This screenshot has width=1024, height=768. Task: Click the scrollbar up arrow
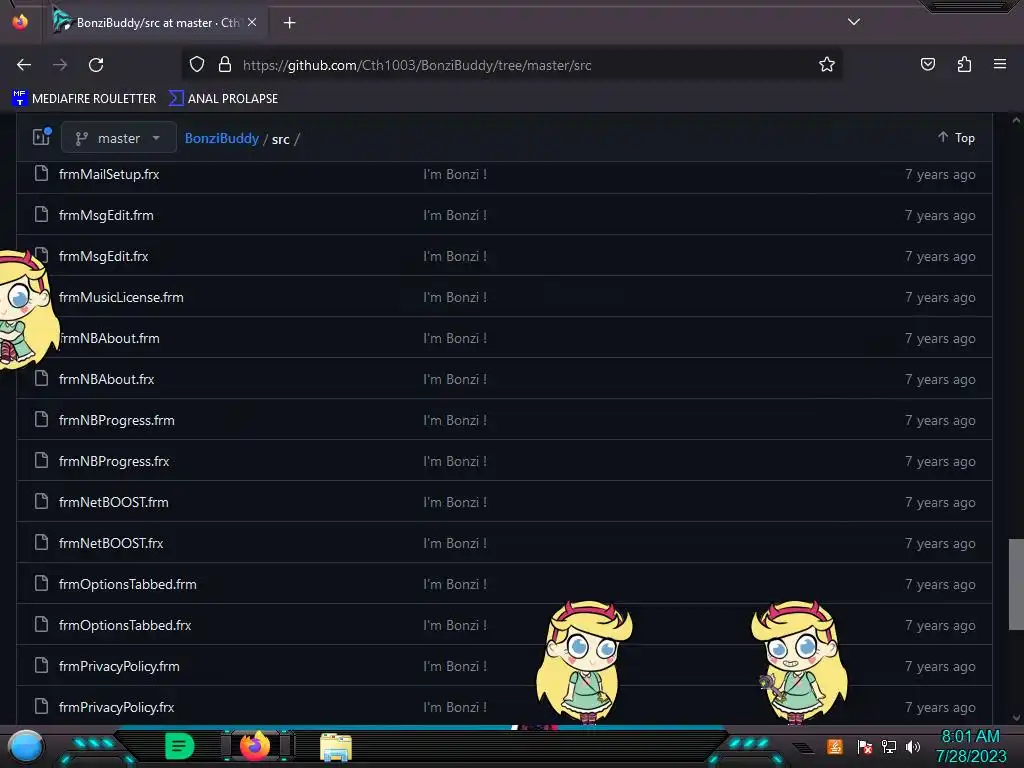[1016, 120]
